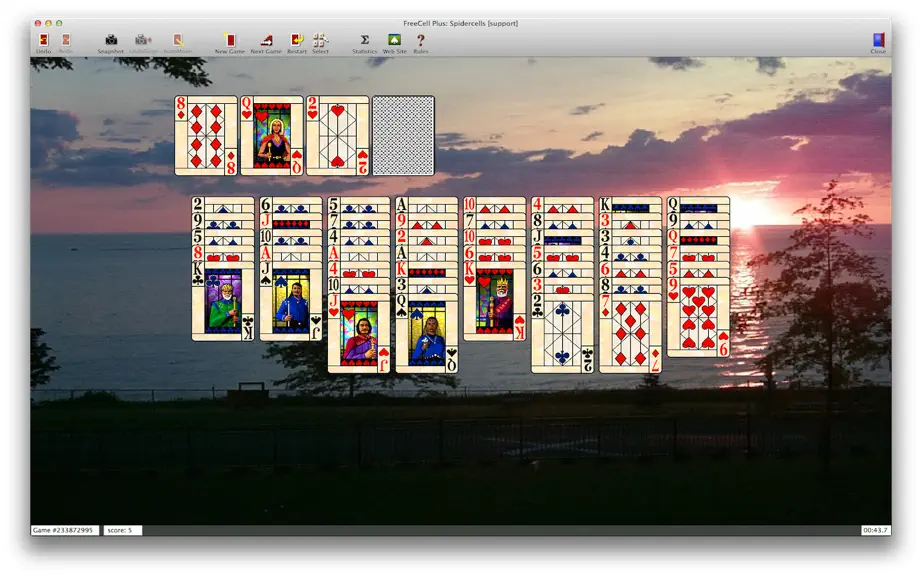Select the Queen of spades face card
Screen dimensions: 922x576
(427, 333)
